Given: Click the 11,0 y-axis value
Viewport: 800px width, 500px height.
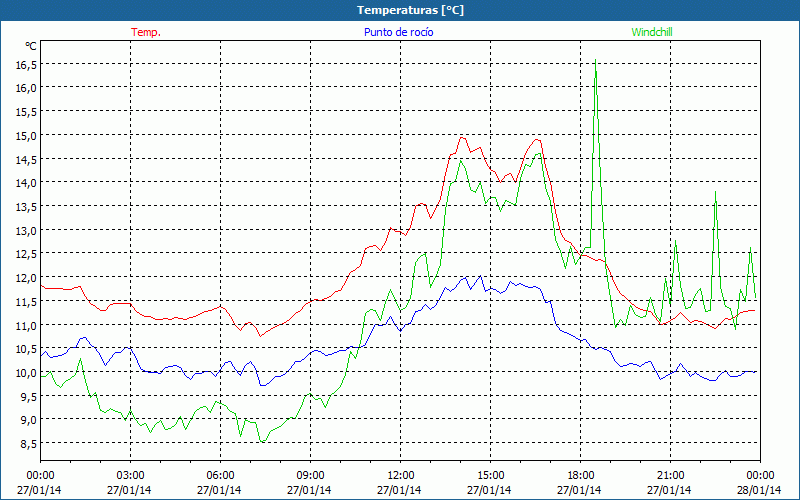Looking at the screenshot, I should (x=27, y=325).
